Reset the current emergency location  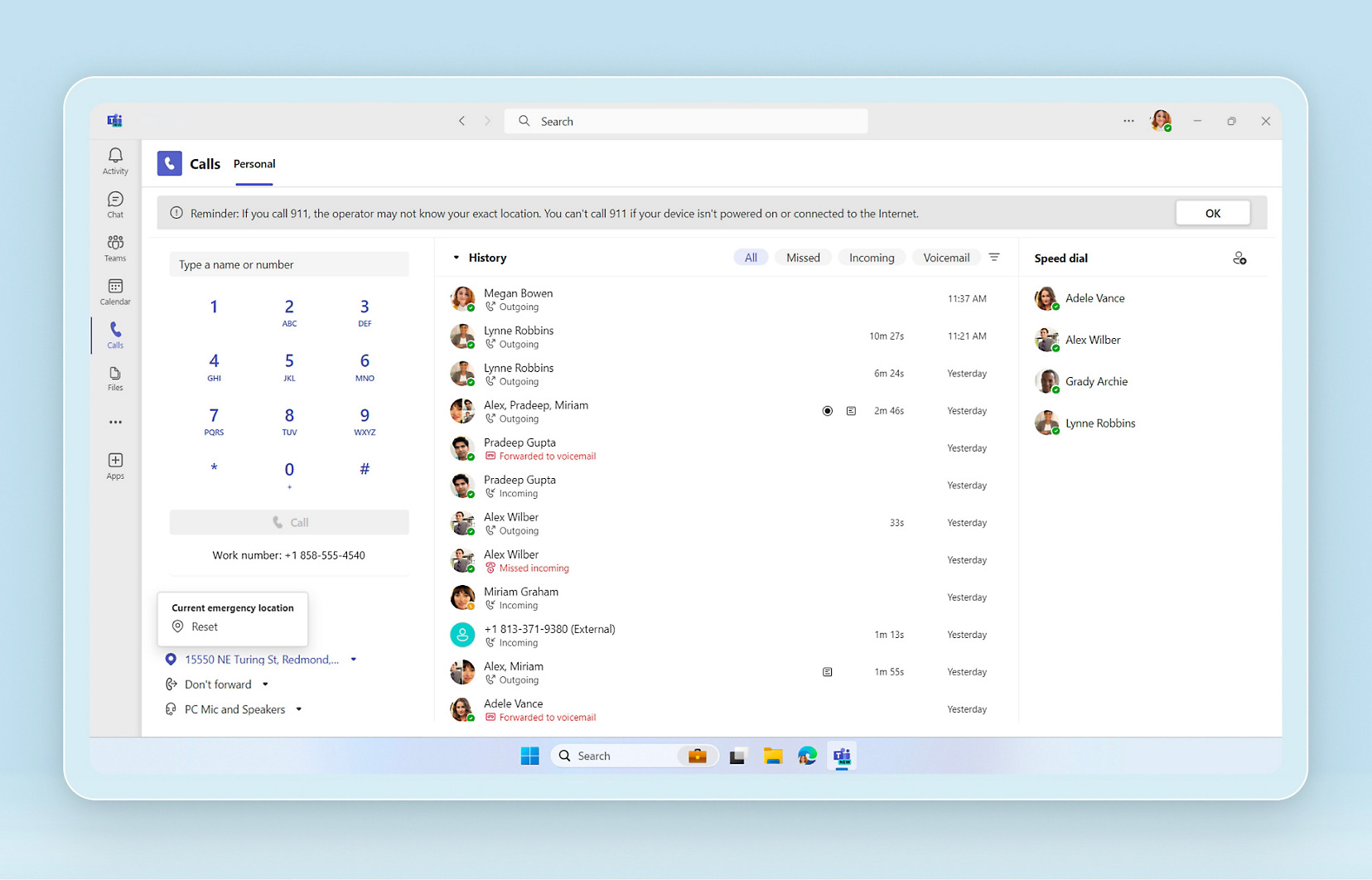click(204, 627)
